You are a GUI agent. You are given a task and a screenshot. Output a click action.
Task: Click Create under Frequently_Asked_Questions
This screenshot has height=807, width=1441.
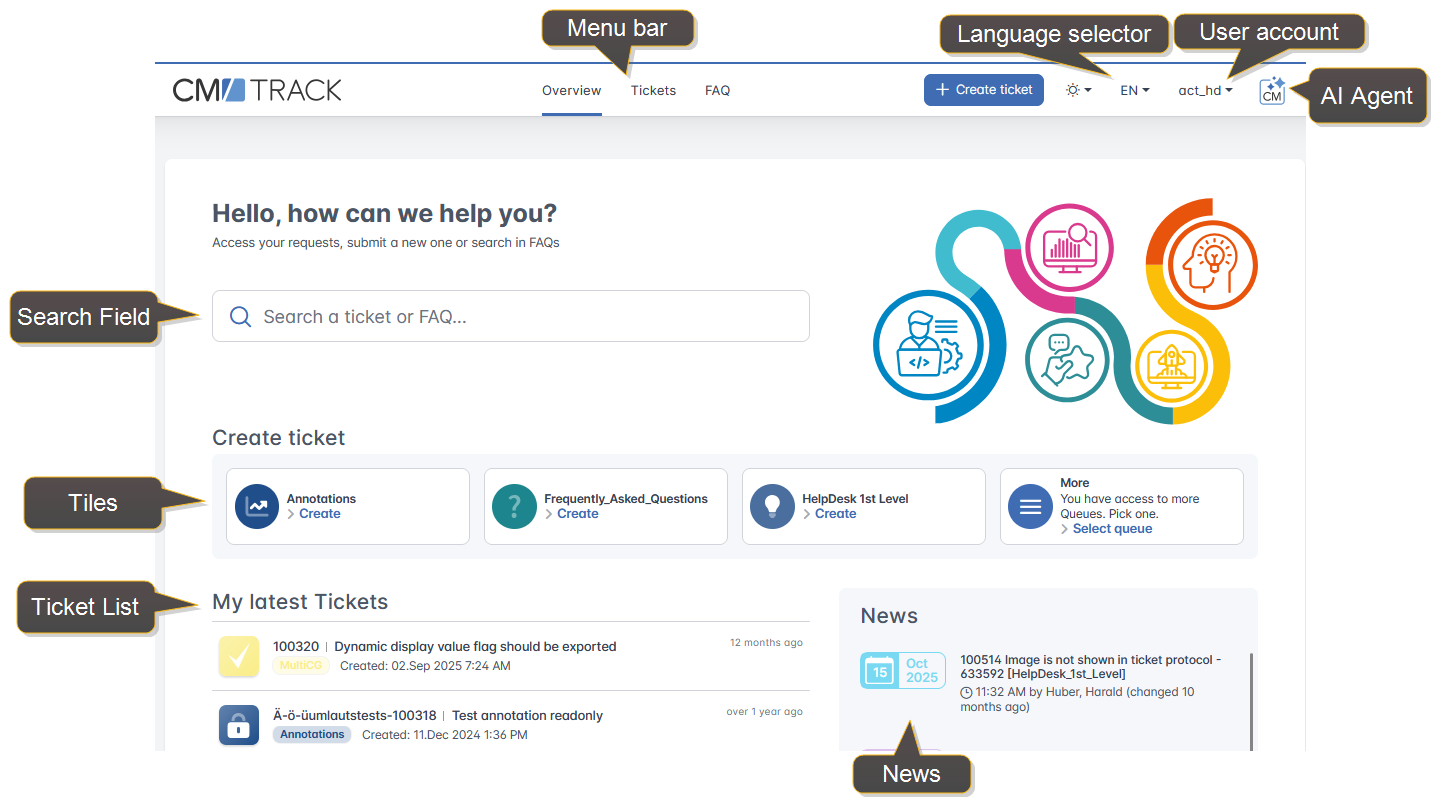coord(578,514)
